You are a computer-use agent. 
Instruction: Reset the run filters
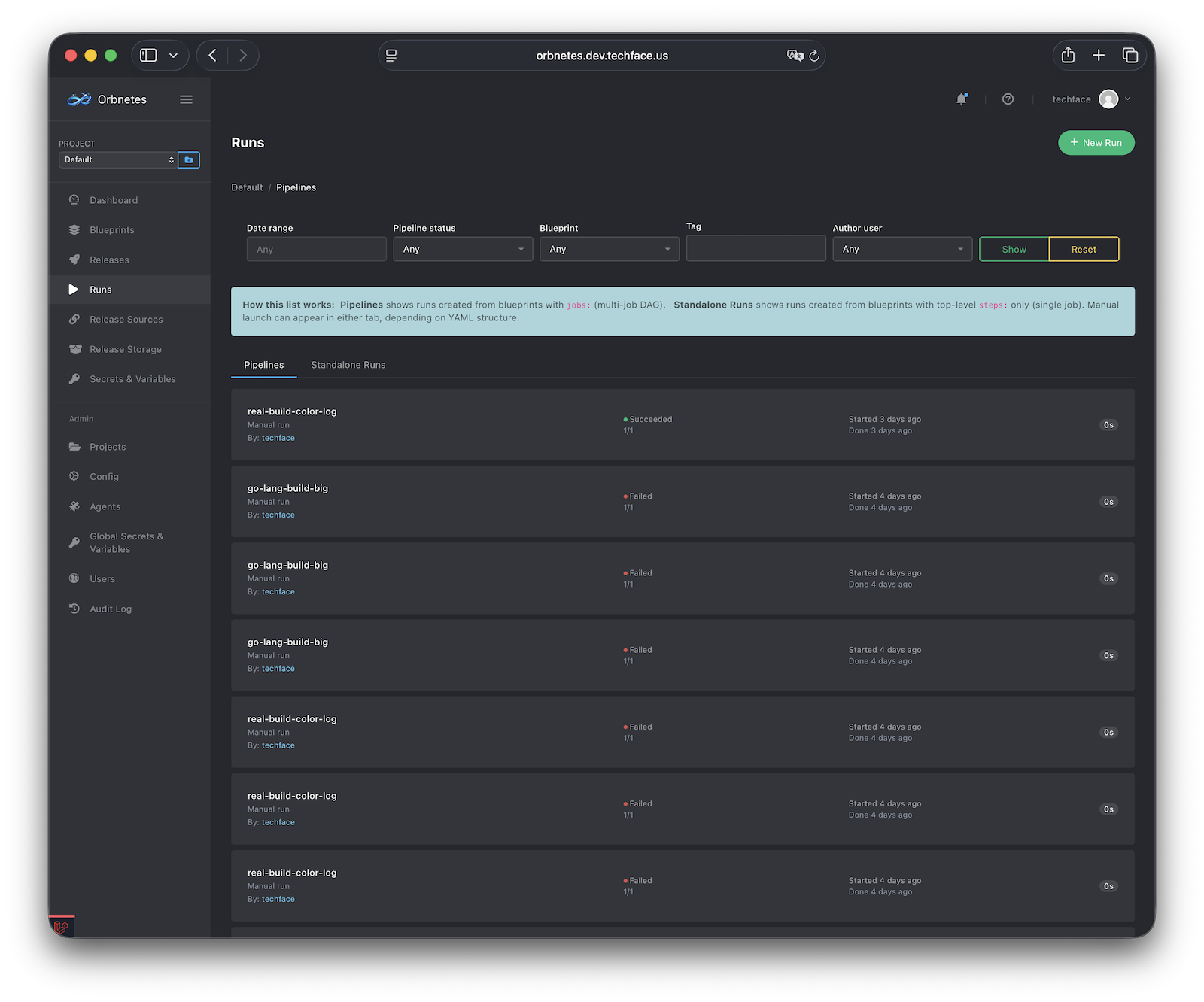pyautogui.click(x=1084, y=249)
